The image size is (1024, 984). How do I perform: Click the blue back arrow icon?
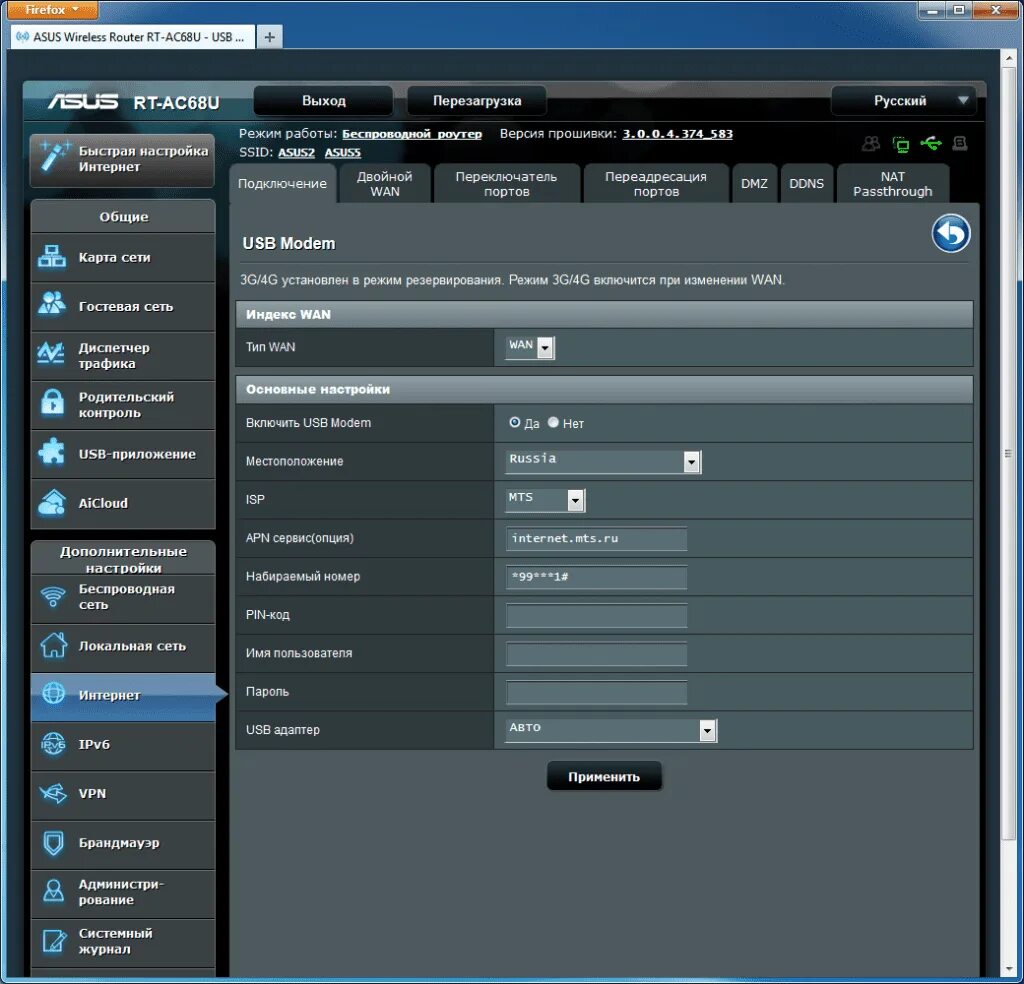951,233
